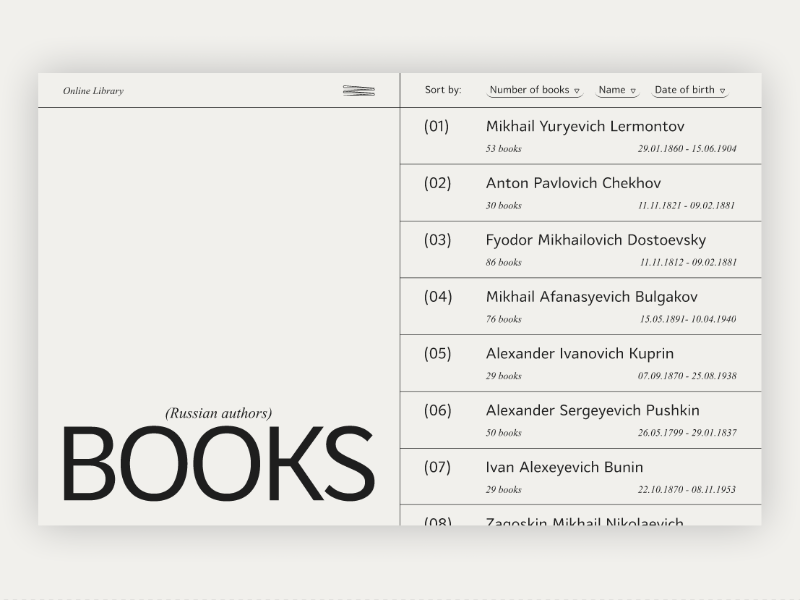
Task: Click Pushkin's birth and death dates
Action: pos(690,433)
